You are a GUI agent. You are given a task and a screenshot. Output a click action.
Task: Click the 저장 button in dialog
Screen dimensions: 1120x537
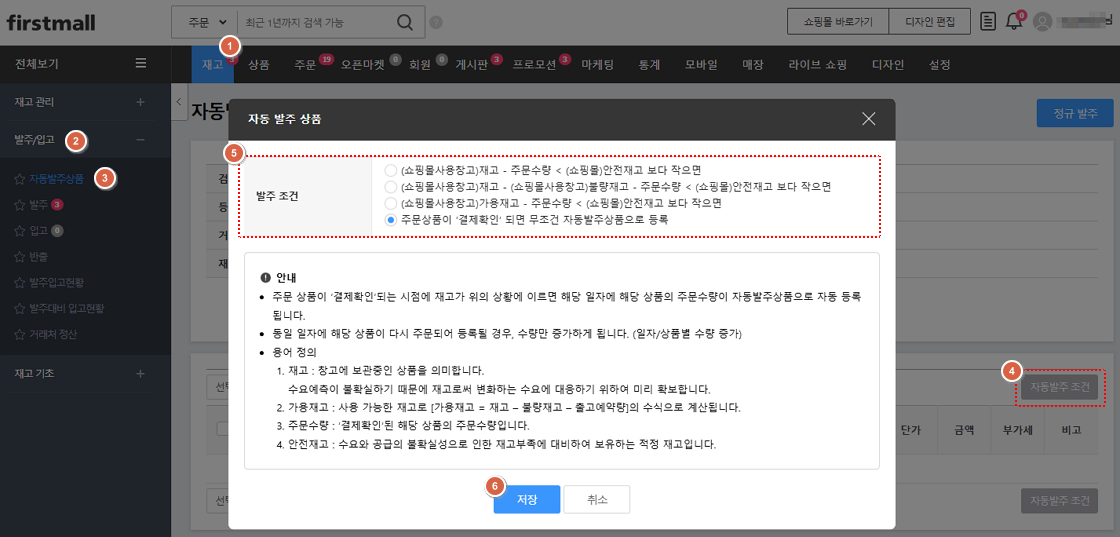526,499
